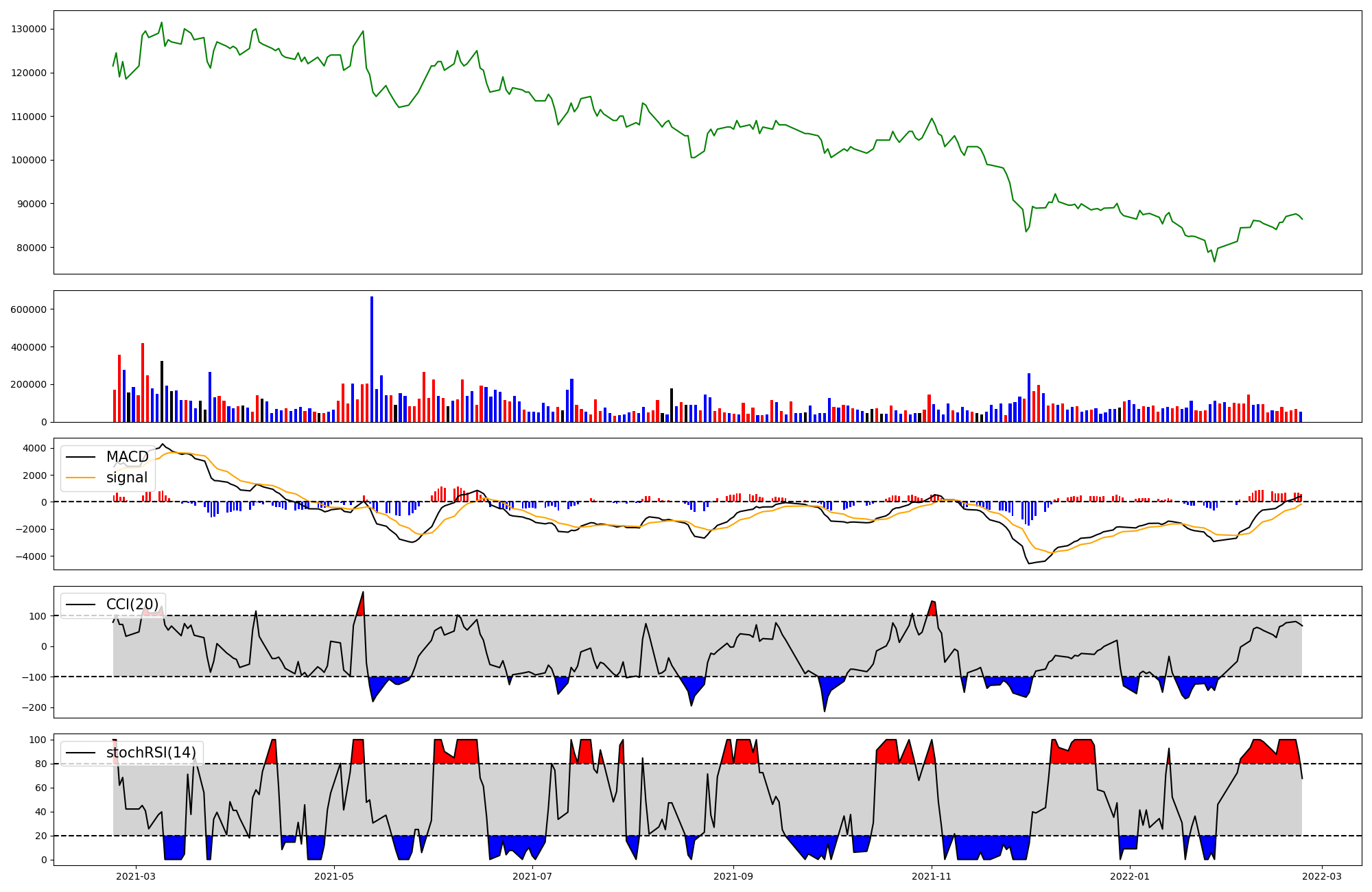Click the -4000 MACD axis tick label

pos(32,556)
